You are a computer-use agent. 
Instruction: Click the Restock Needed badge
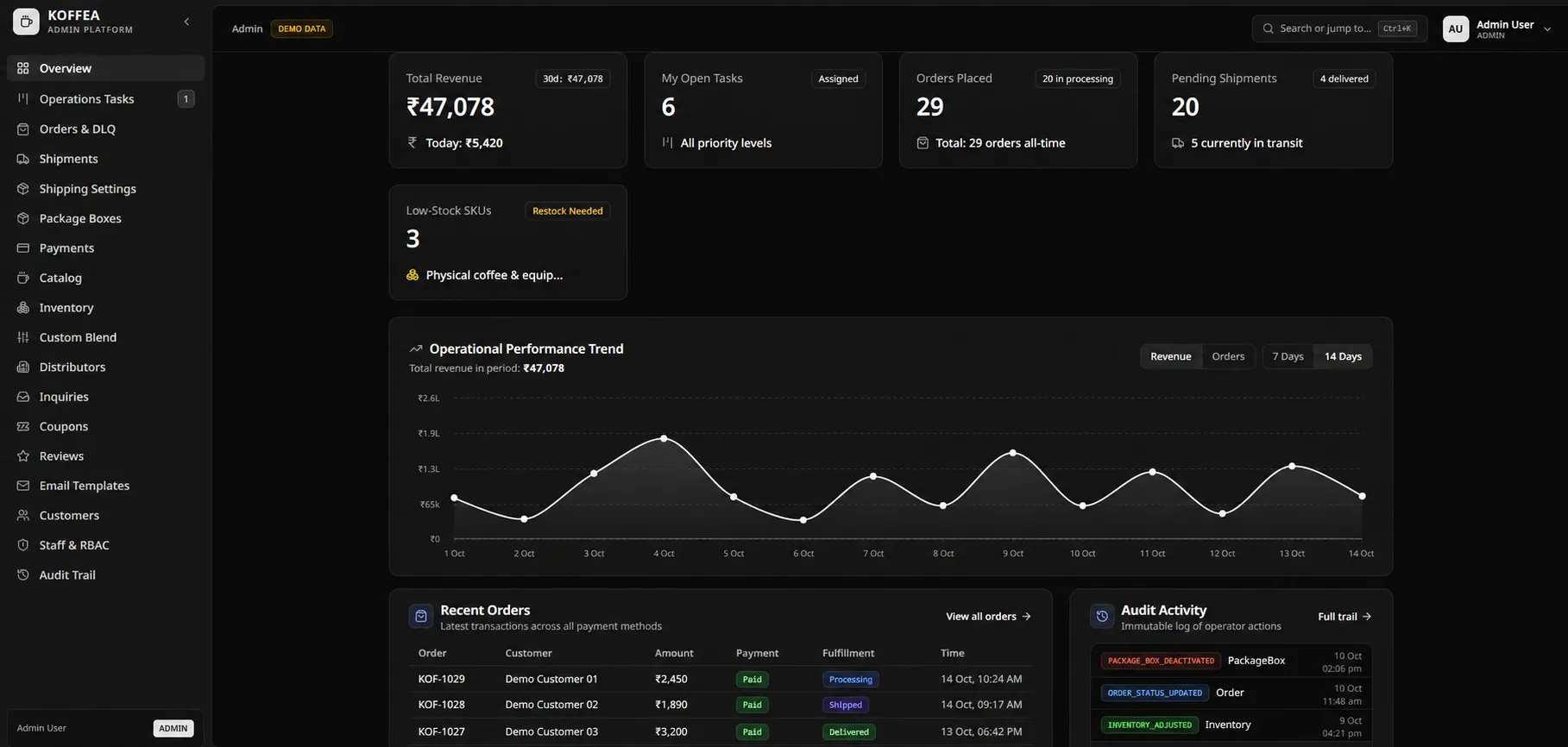pyautogui.click(x=568, y=210)
